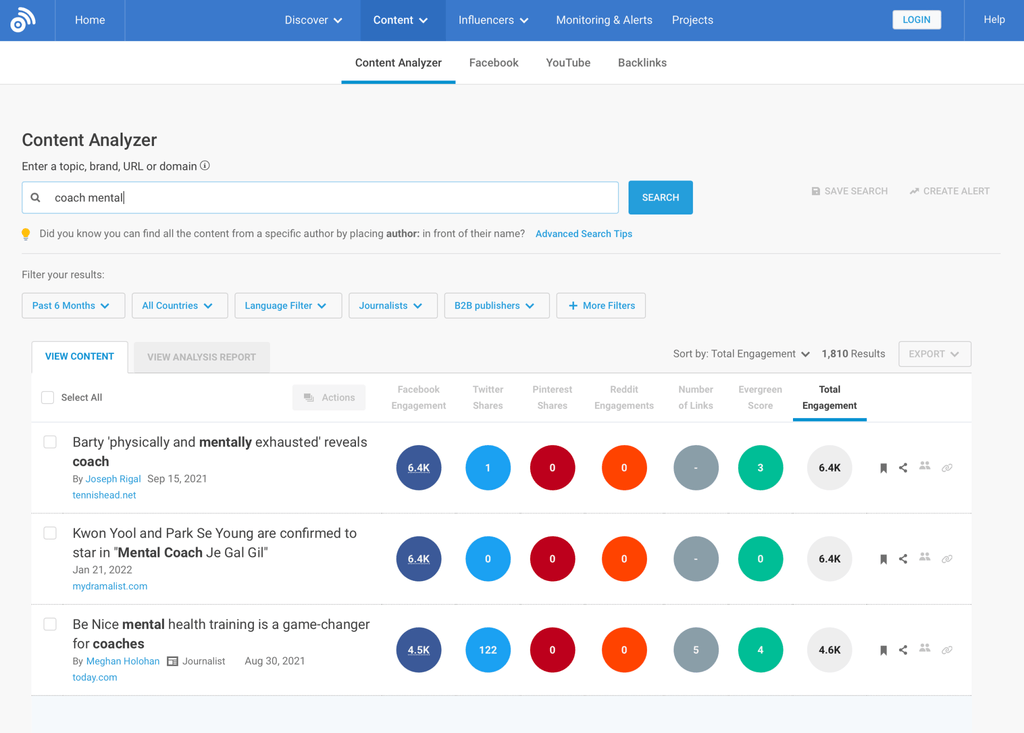View sharers of the Barty article

pyautogui.click(x=925, y=466)
